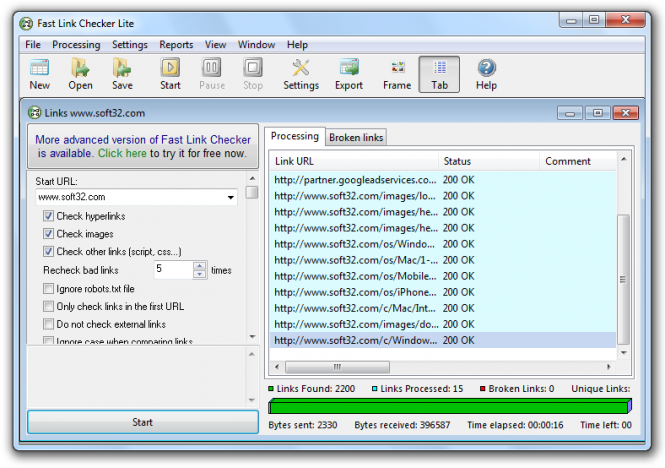Click the Link URL column header

point(354,161)
